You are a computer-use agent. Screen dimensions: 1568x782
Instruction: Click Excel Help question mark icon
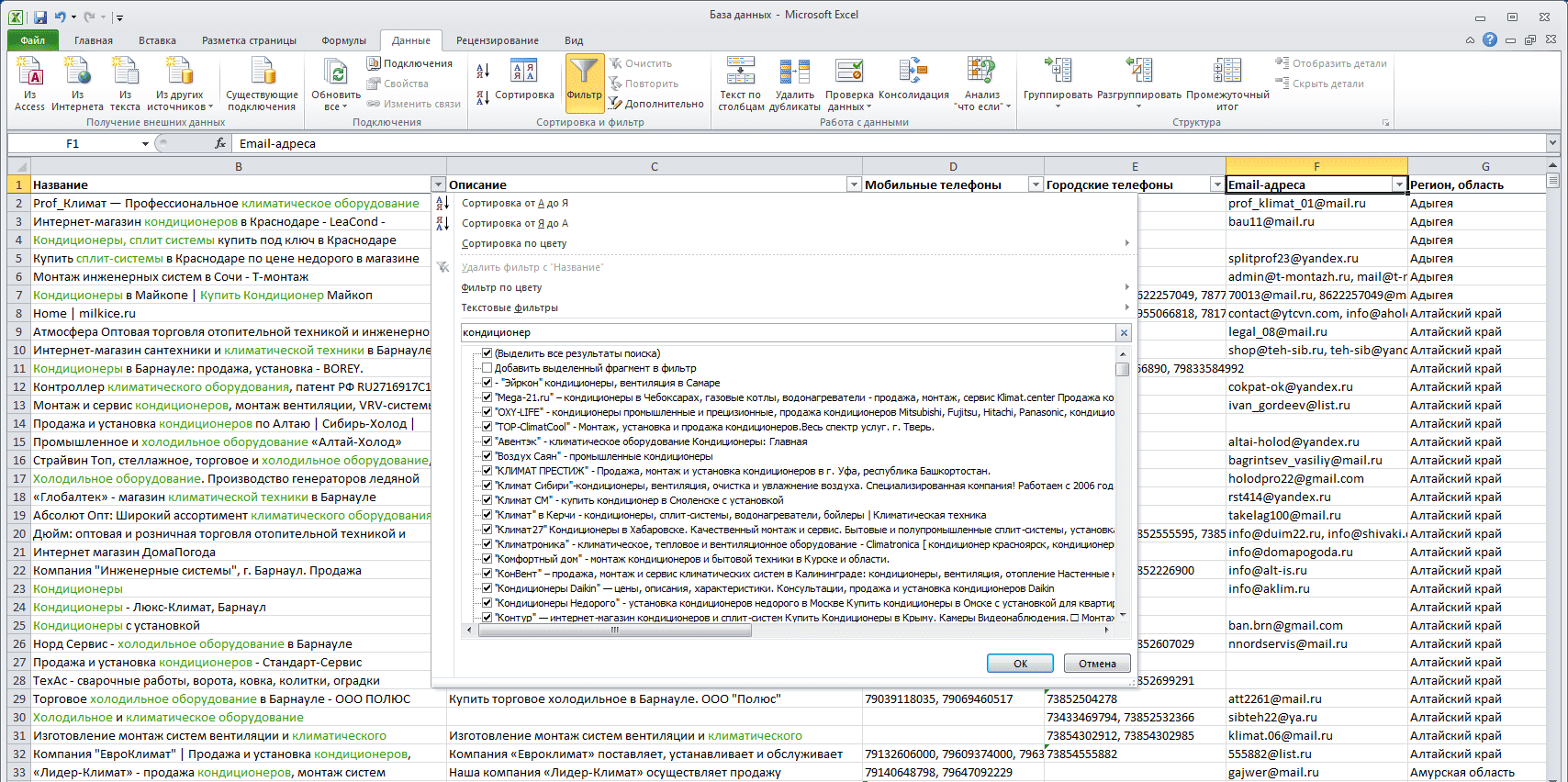(x=1489, y=39)
